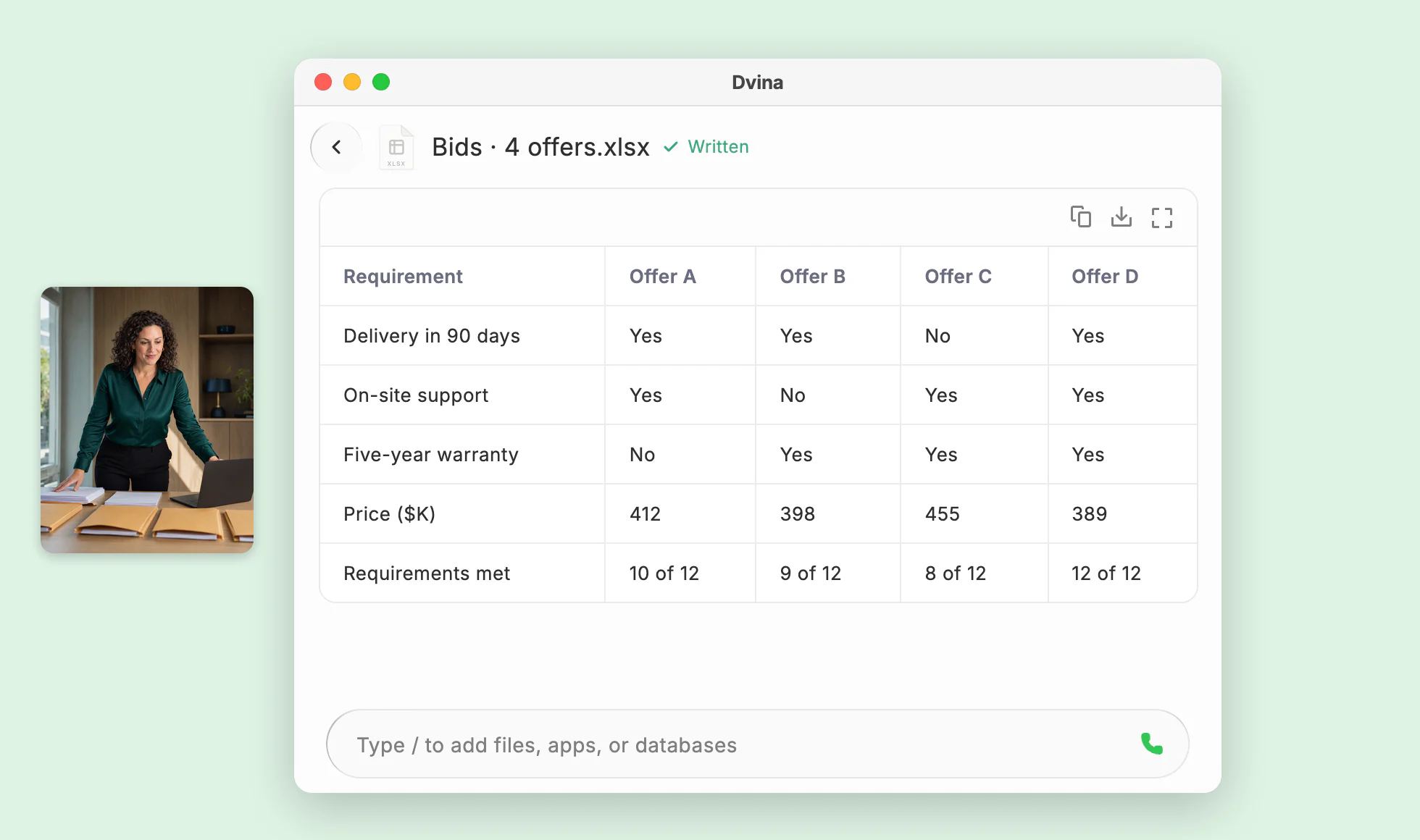Image resolution: width=1420 pixels, height=840 pixels.
Task: Select the Delivery in 90 days row label
Action: point(432,336)
